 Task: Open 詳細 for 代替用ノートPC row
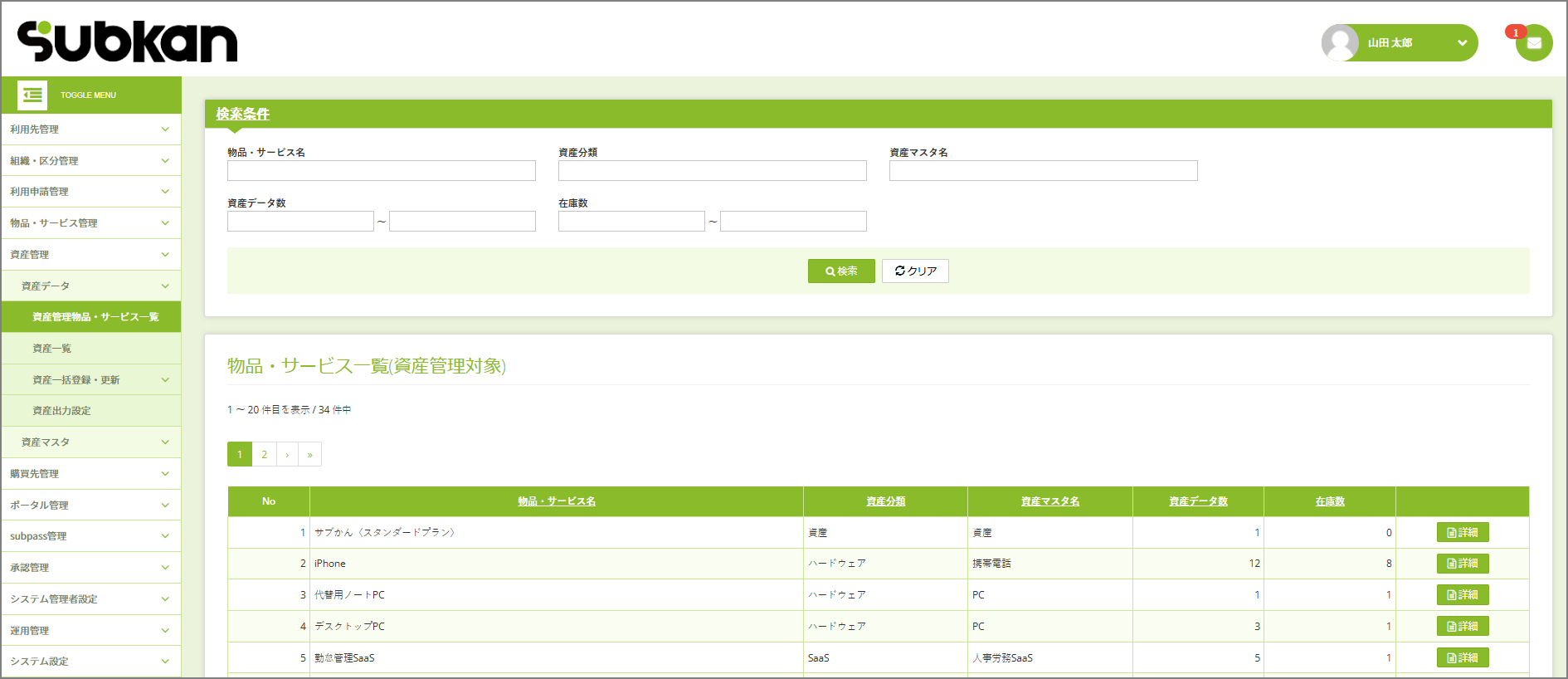pos(1463,595)
